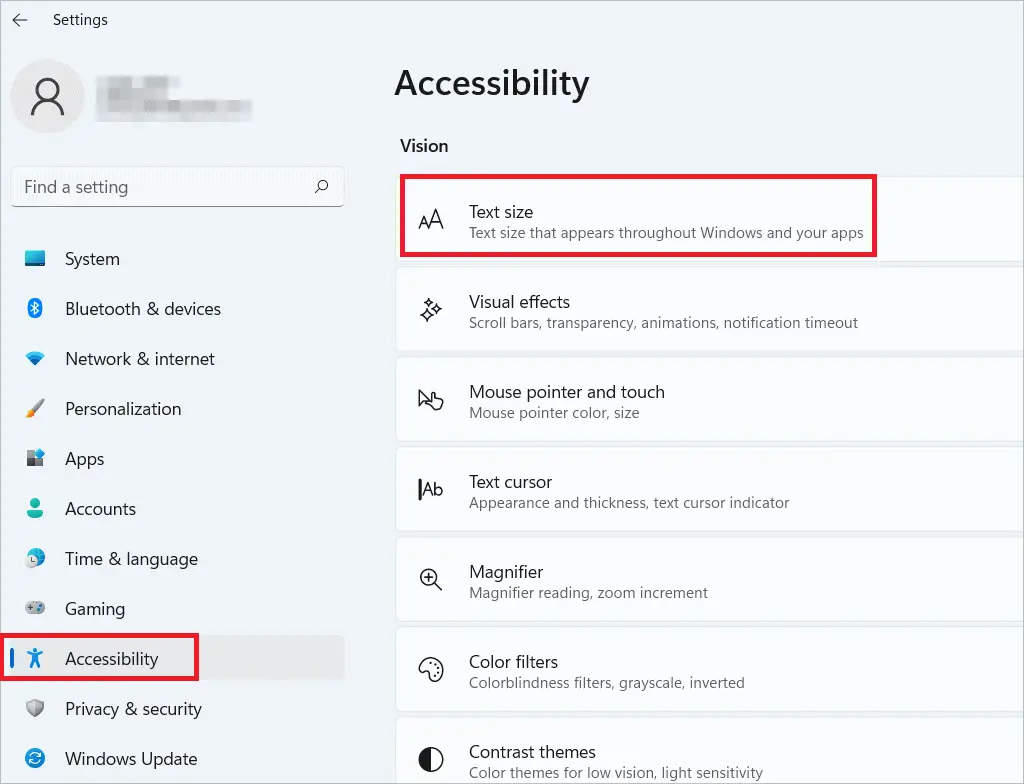This screenshot has width=1024, height=784.
Task: Click the Magnifier zoom icon
Action: [431, 580]
